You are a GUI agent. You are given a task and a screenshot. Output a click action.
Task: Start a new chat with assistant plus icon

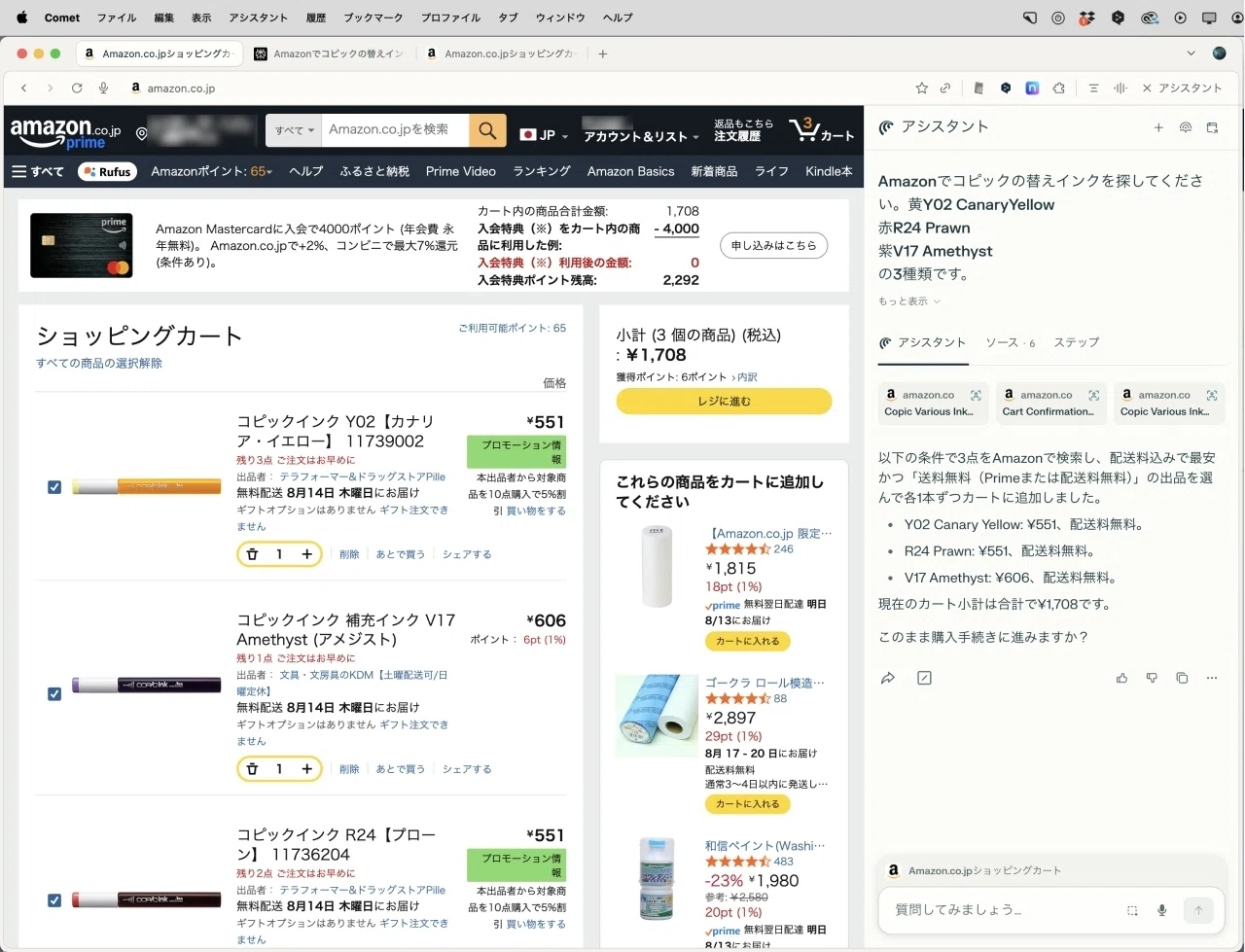click(1158, 127)
